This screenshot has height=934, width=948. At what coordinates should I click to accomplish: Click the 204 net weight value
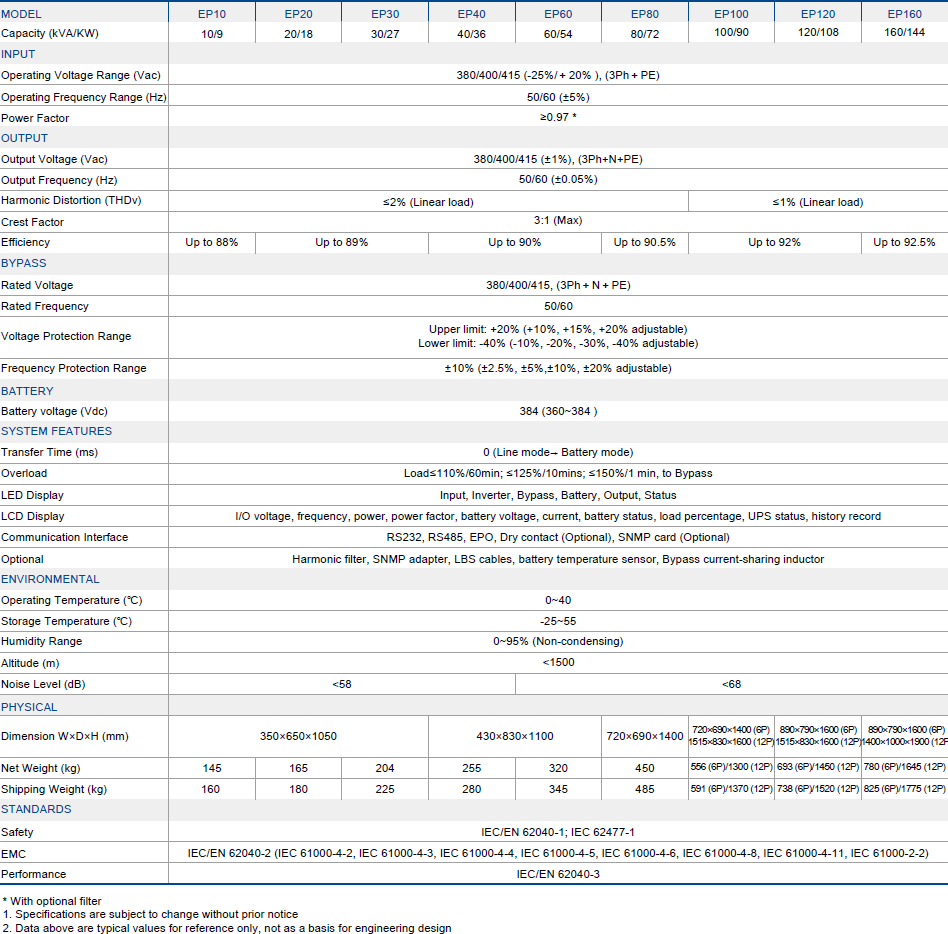tap(385, 768)
